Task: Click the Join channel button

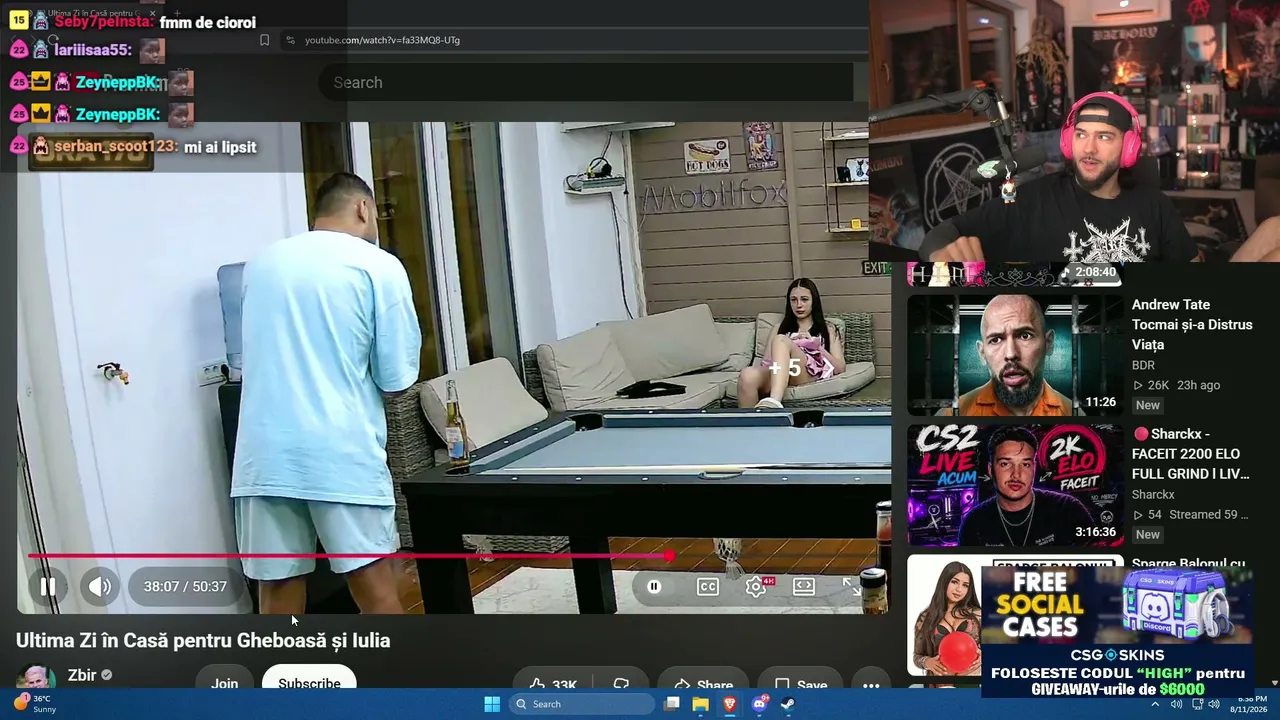Action: [224, 683]
